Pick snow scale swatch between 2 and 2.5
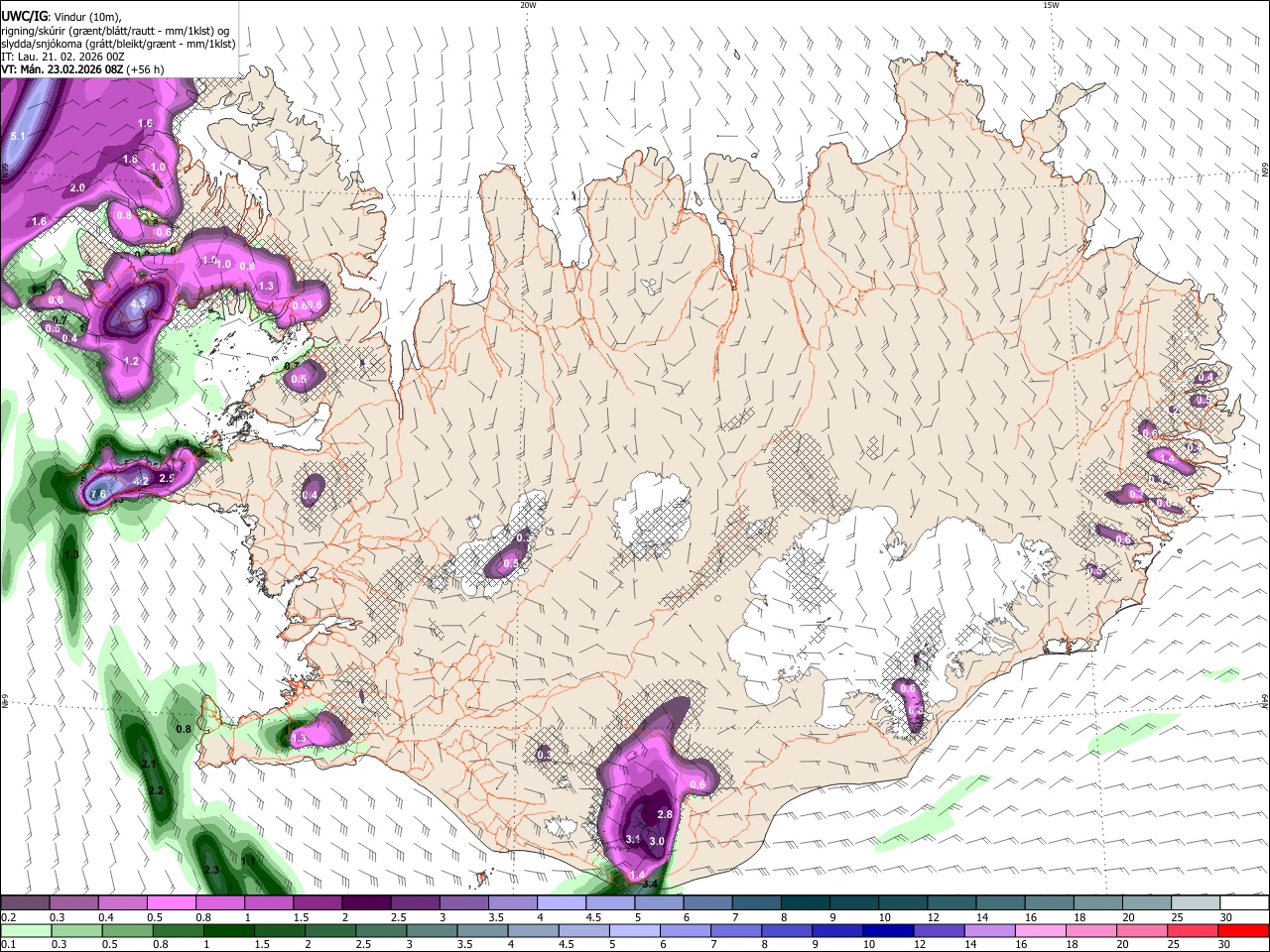Screen dimensions: 1270x952 365,903
